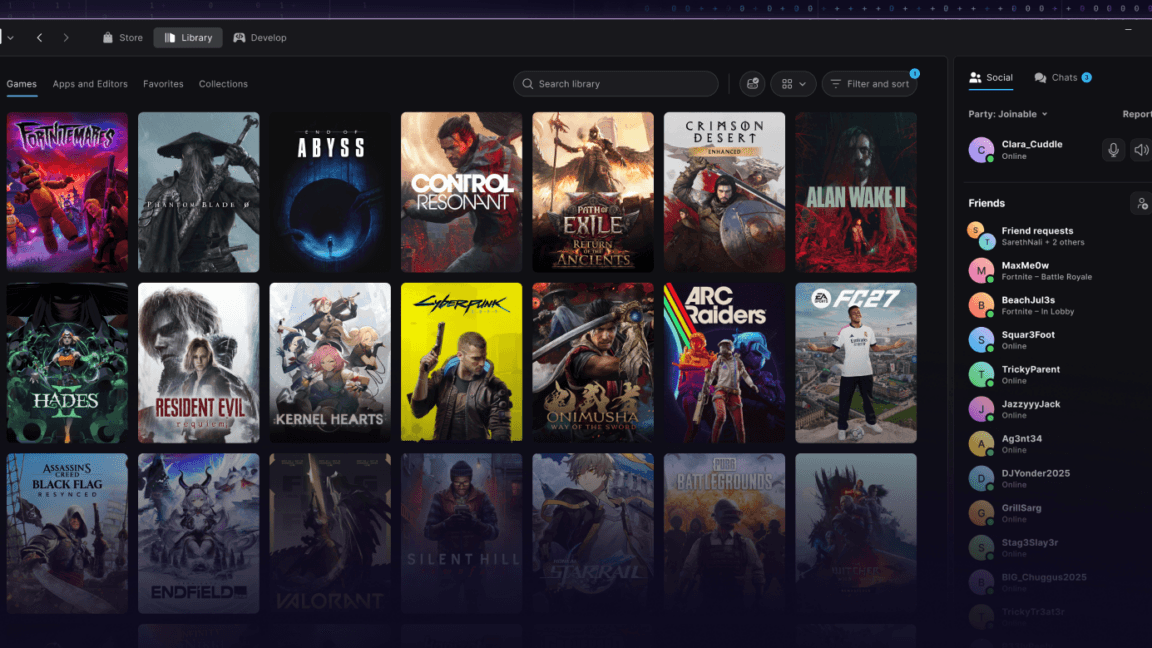The image size is (1152, 648).
Task: Open the Chats tab
Action: [1062, 77]
